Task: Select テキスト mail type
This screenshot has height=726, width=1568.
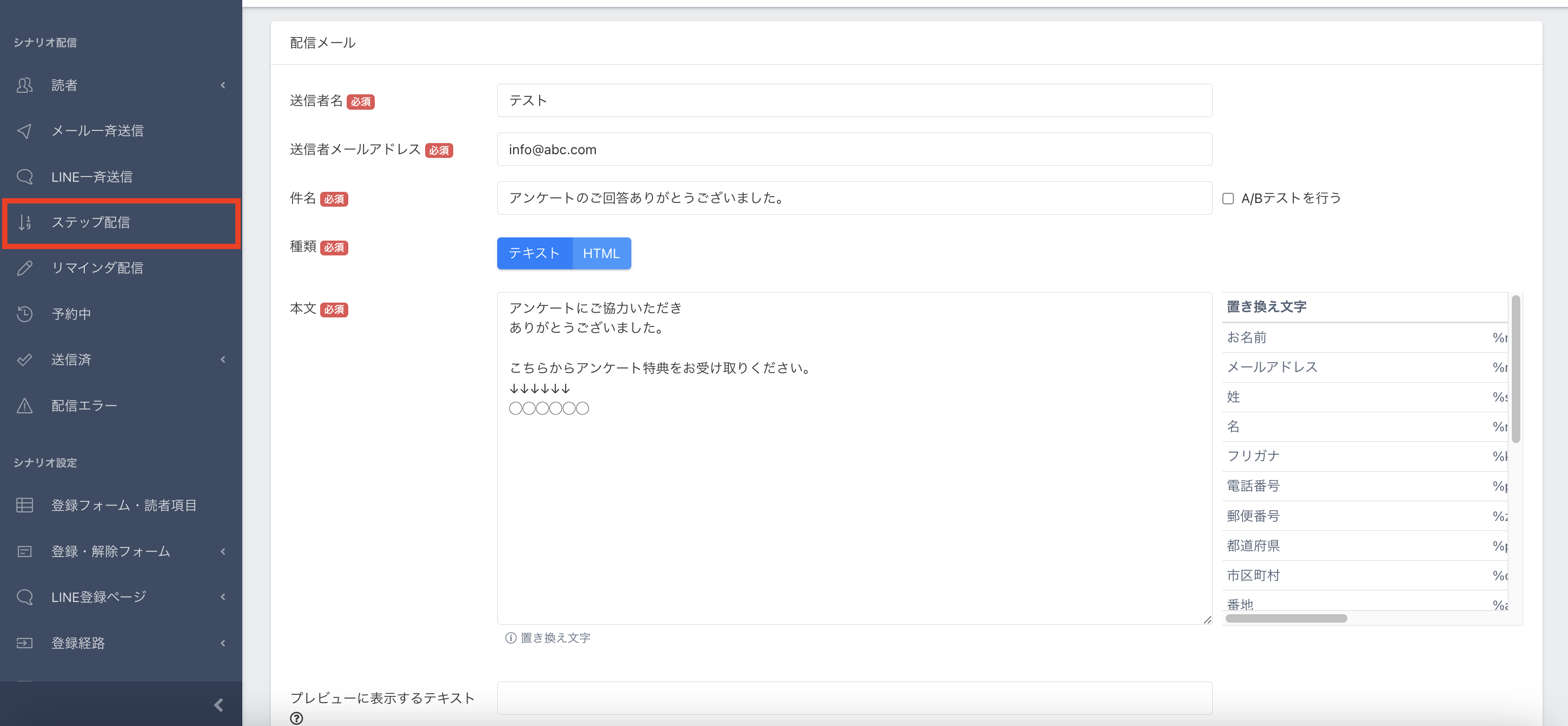Action: coord(534,253)
